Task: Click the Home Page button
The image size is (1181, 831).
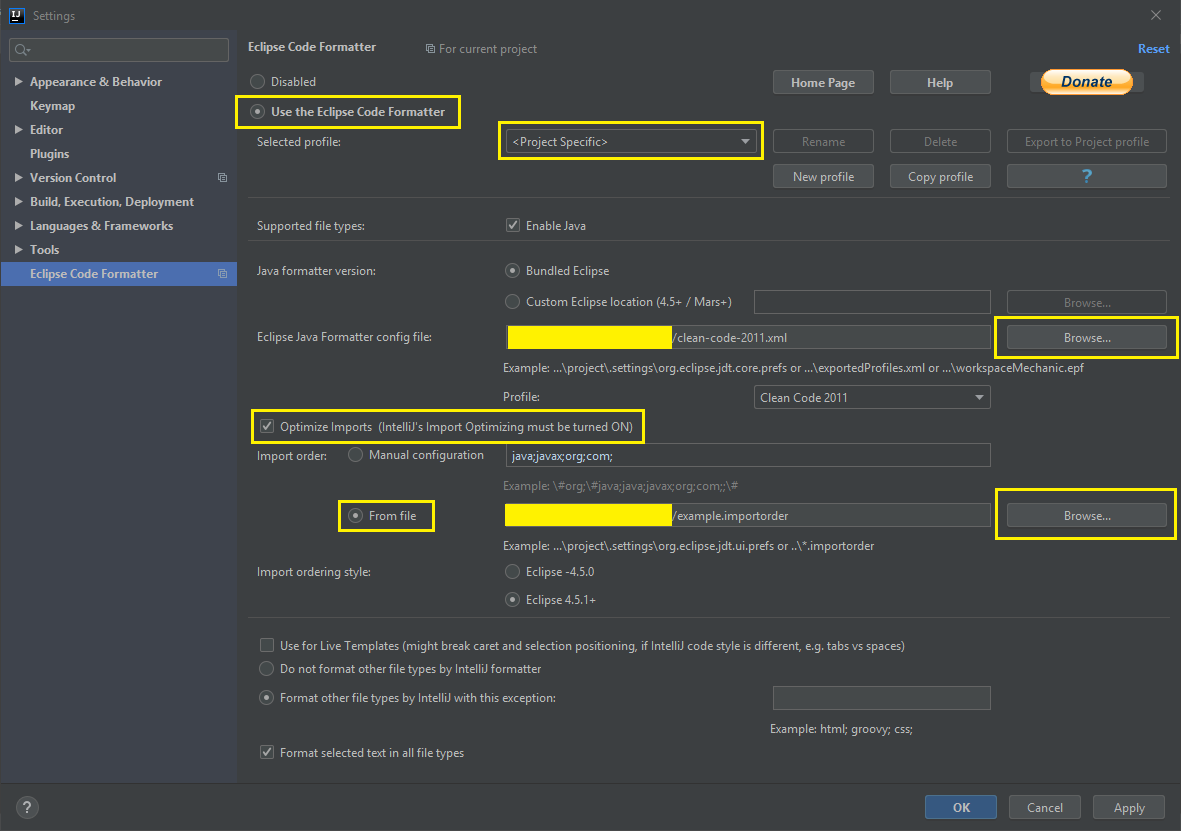Action: 823,82
